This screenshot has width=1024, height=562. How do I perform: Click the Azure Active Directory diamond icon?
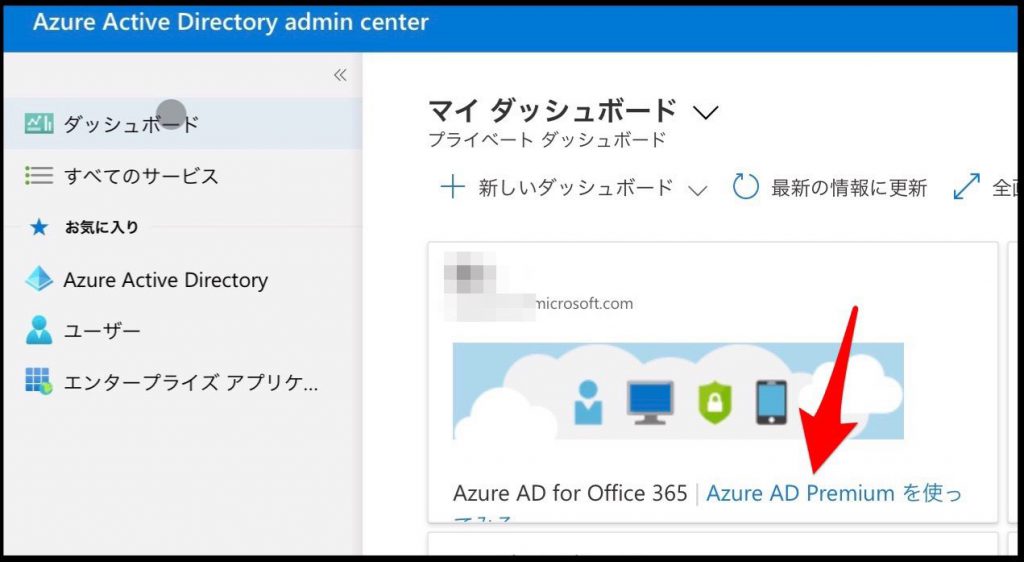click(39, 279)
